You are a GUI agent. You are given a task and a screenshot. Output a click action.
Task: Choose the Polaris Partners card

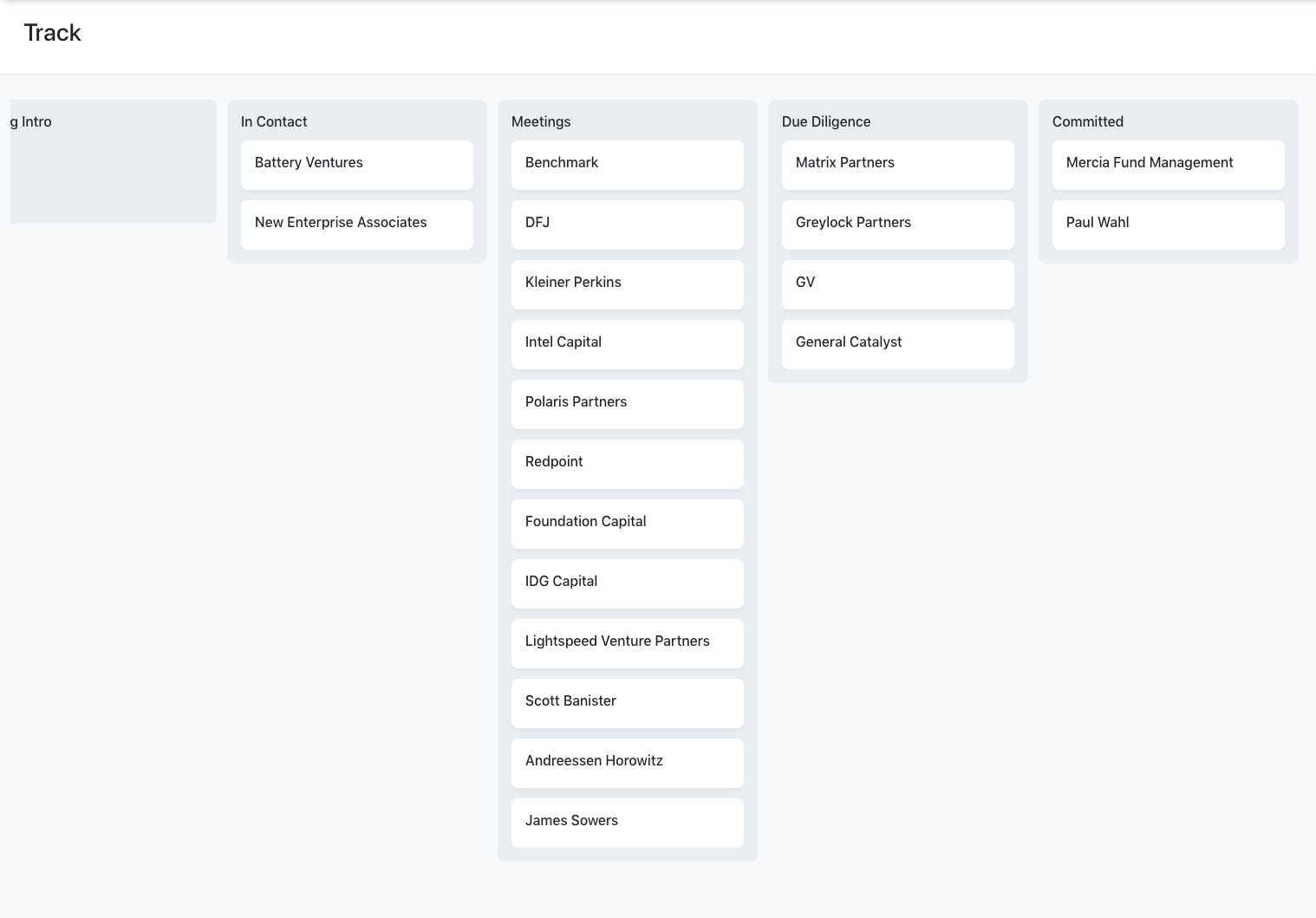click(x=628, y=404)
